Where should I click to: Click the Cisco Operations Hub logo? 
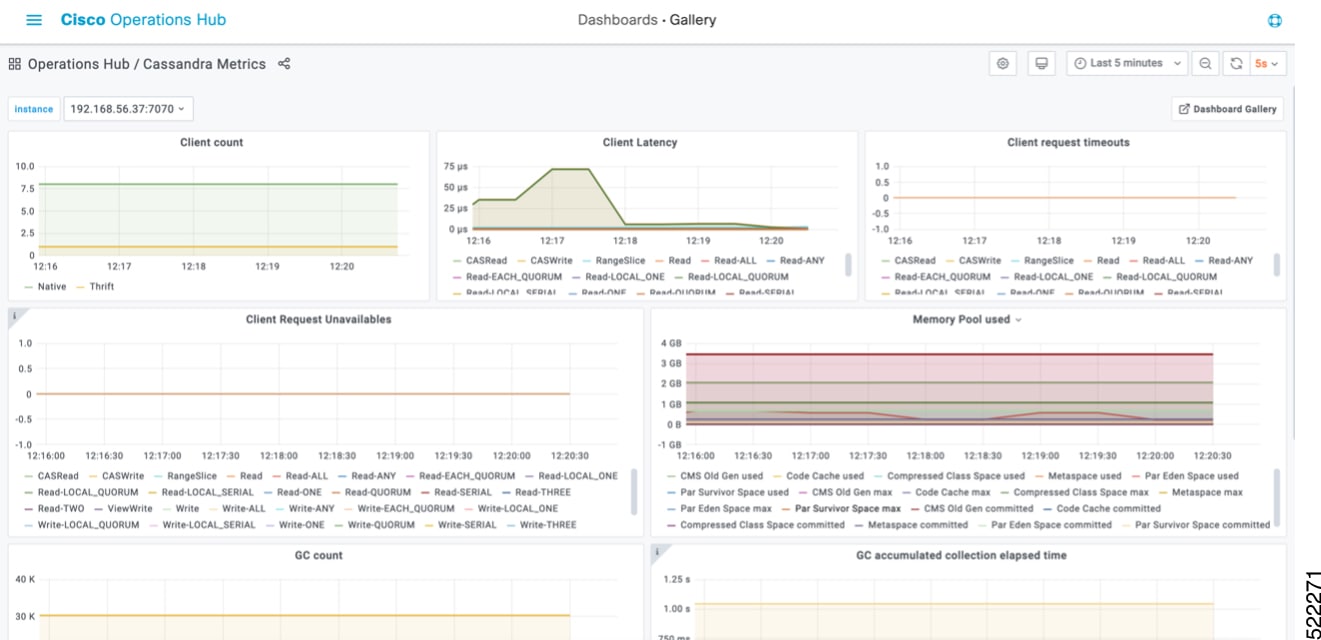143,20
